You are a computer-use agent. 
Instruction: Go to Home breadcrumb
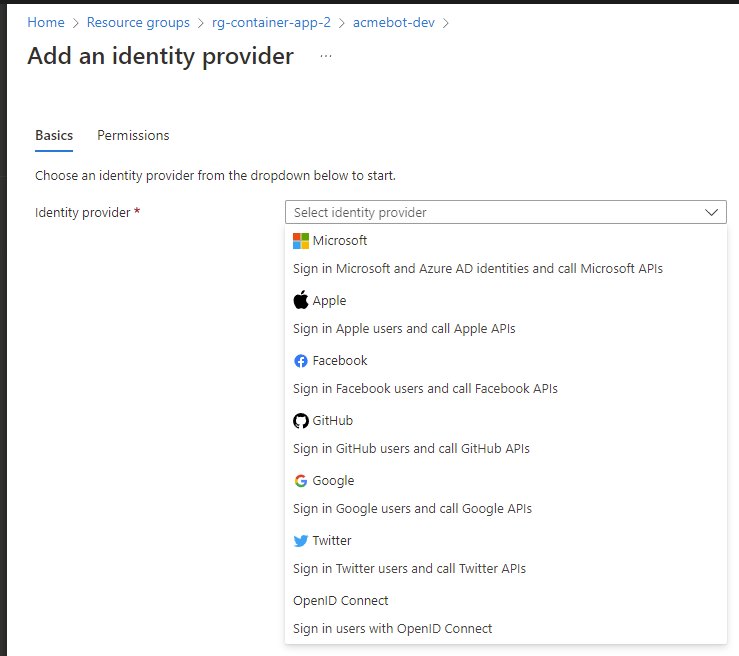pyautogui.click(x=46, y=22)
